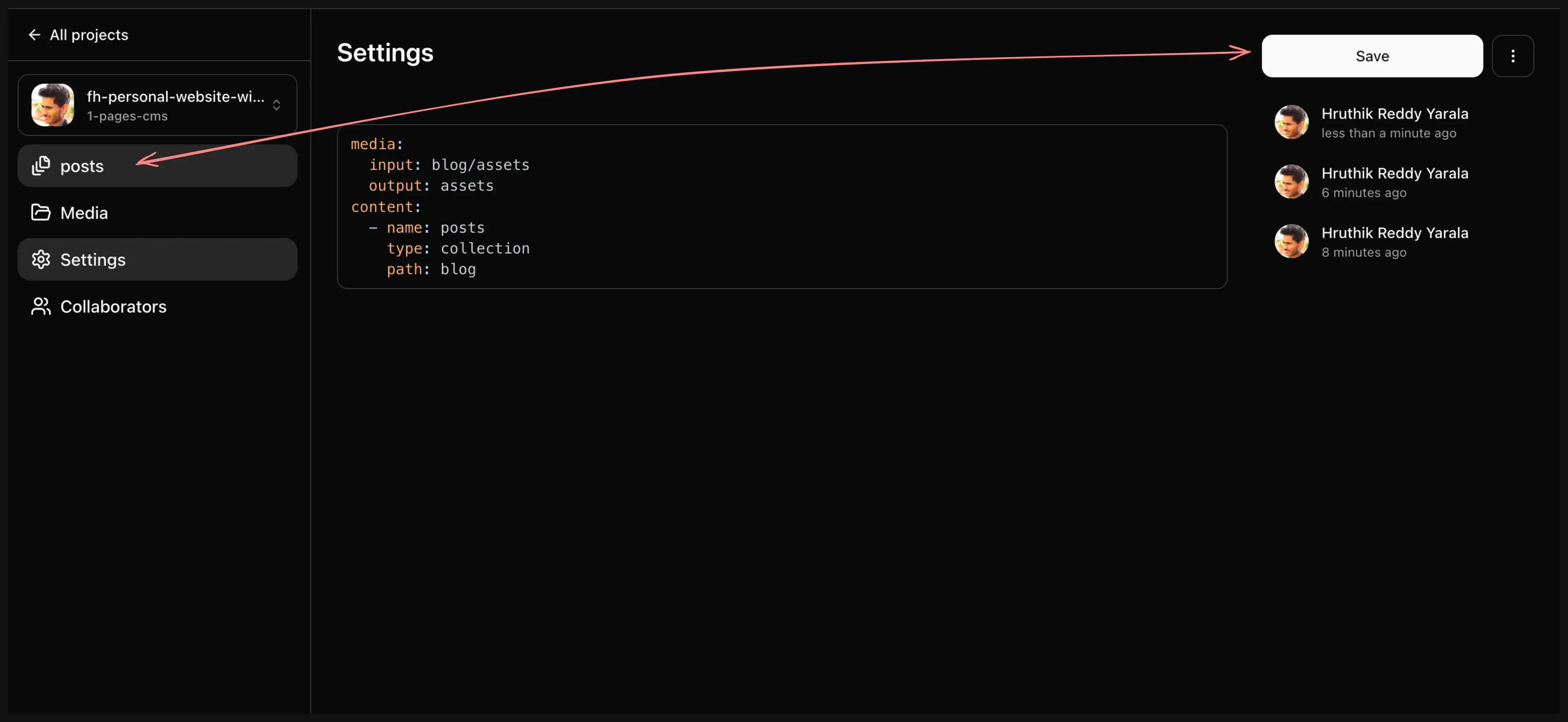The image size is (1568, 722).
Task: Click the project avatar thumbnail in sidebar
Action: (x=53, y=105)
